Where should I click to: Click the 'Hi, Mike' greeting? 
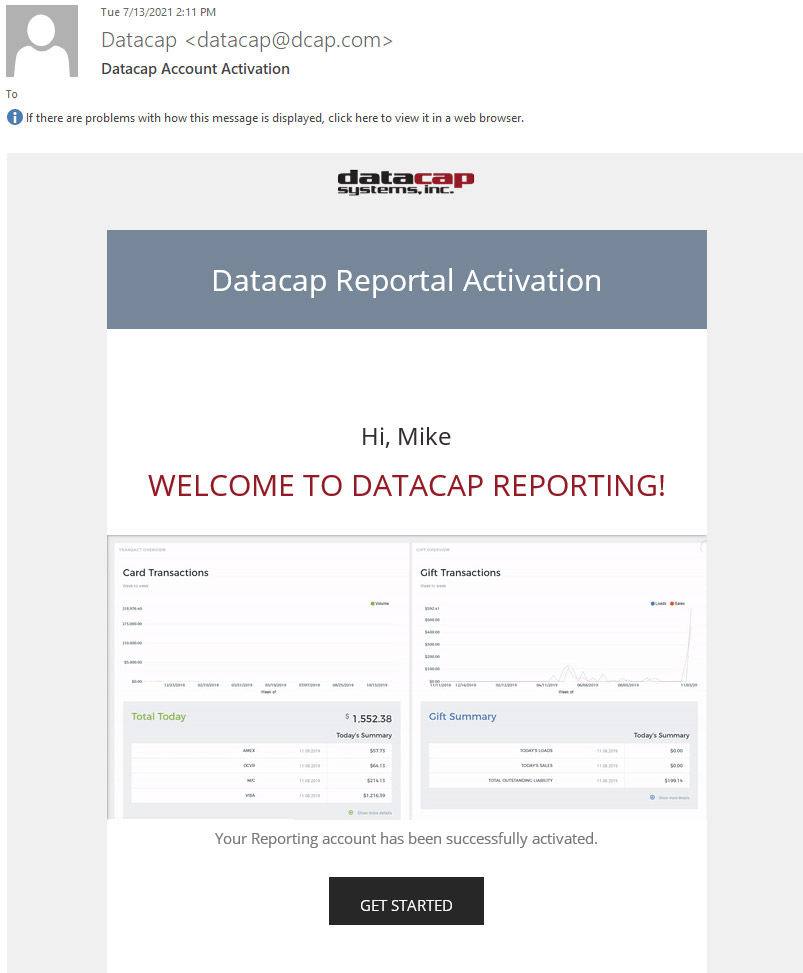pyautogui.click(x=406, y=437)
